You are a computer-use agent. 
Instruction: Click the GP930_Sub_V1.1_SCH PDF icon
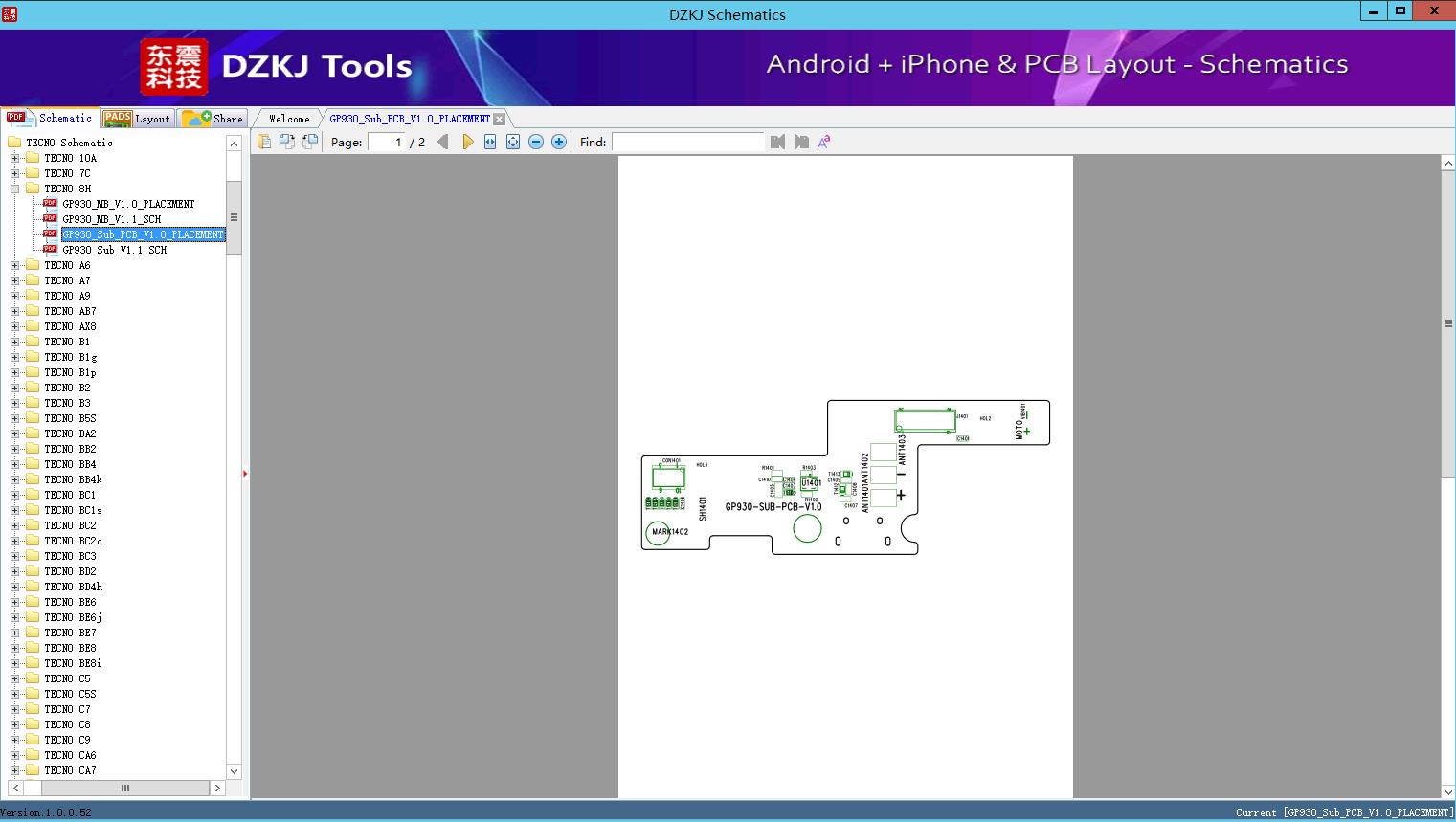click(x=50, y=250)
